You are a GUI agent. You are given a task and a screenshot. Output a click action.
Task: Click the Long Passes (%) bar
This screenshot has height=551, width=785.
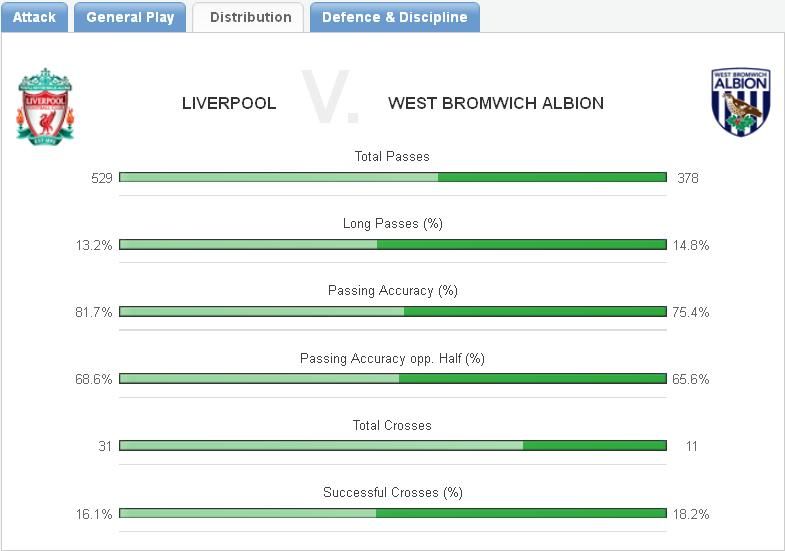click(392, 244)
